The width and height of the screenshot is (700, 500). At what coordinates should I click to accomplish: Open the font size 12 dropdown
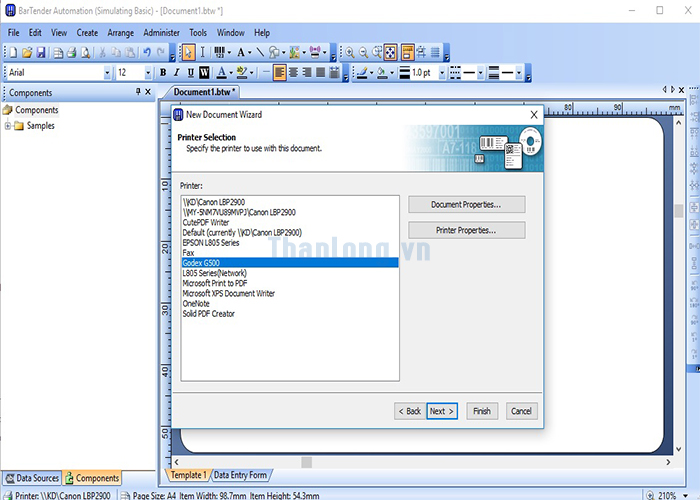coord(149,73)
